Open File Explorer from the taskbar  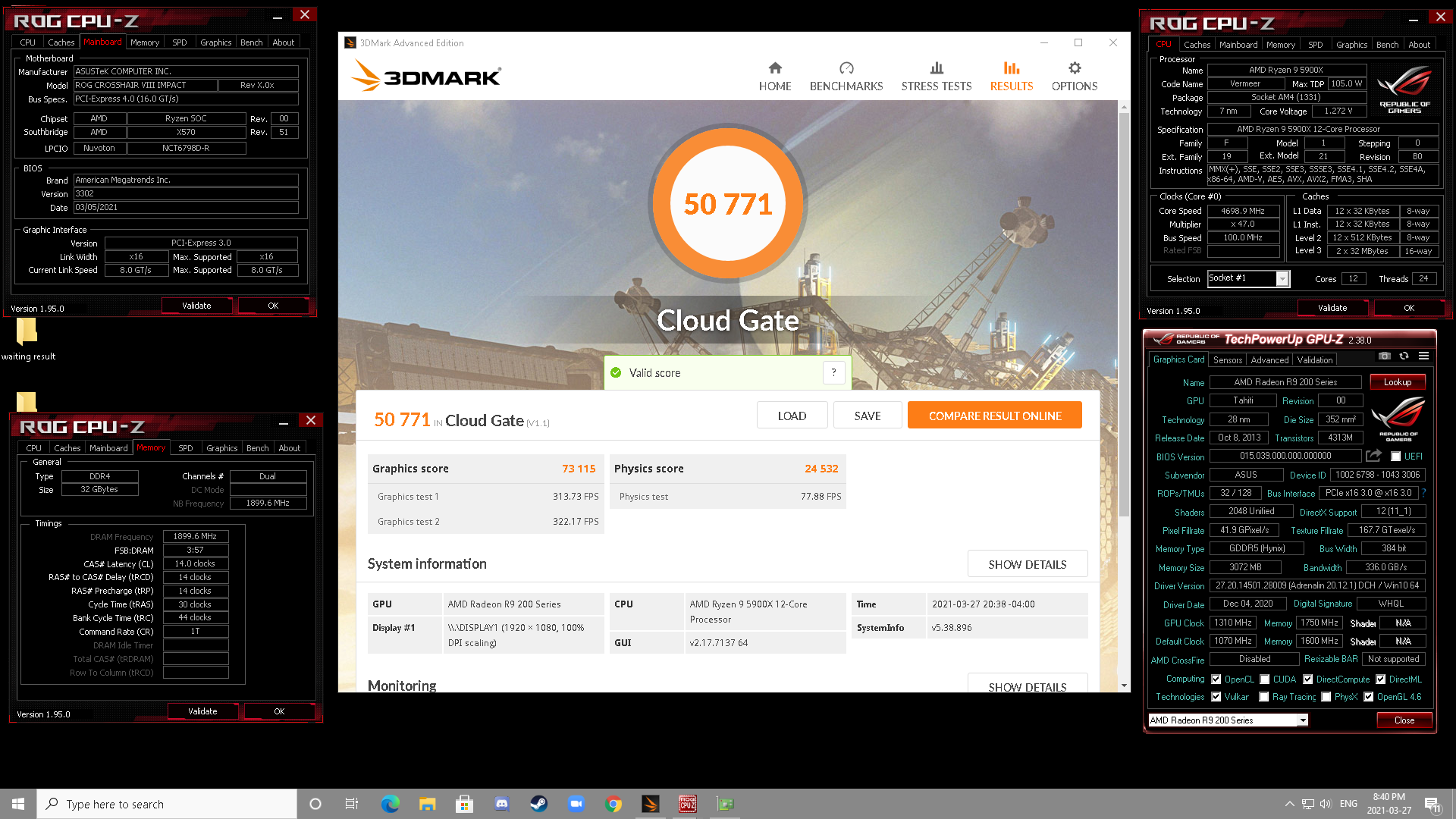(427, 804)
